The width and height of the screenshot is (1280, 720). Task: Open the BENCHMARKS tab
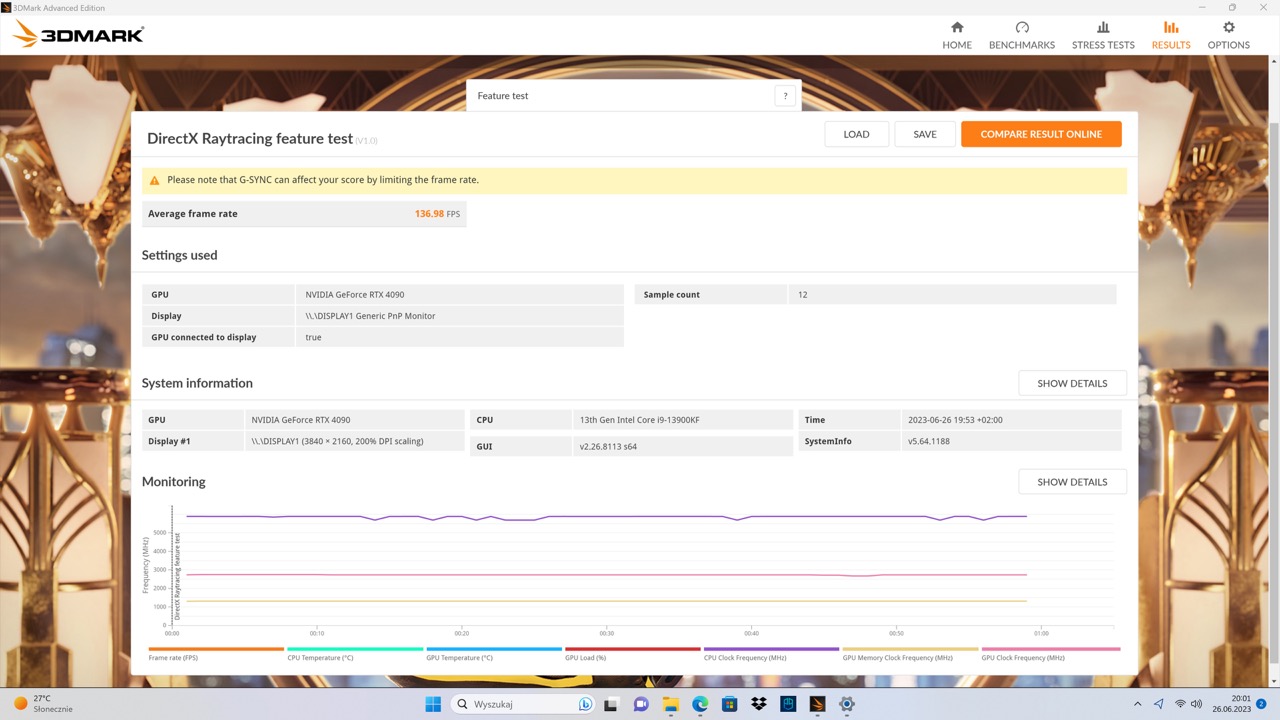[1022, 35]
